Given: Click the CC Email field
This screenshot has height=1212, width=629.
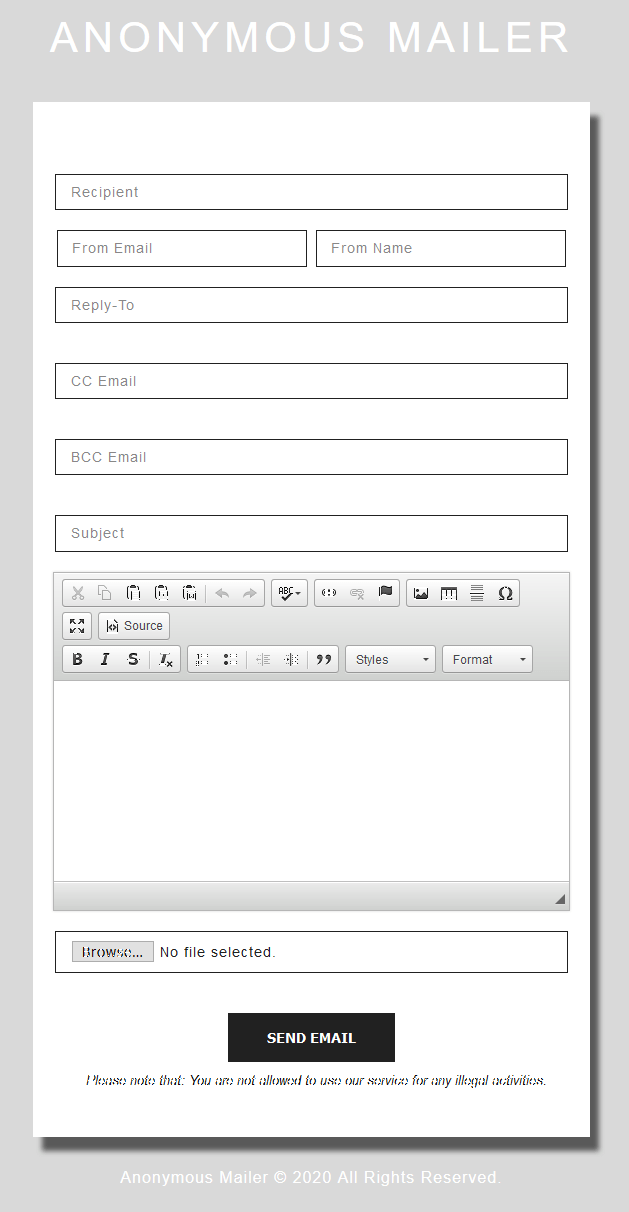Looking at the screenshot, I should 311,381.
